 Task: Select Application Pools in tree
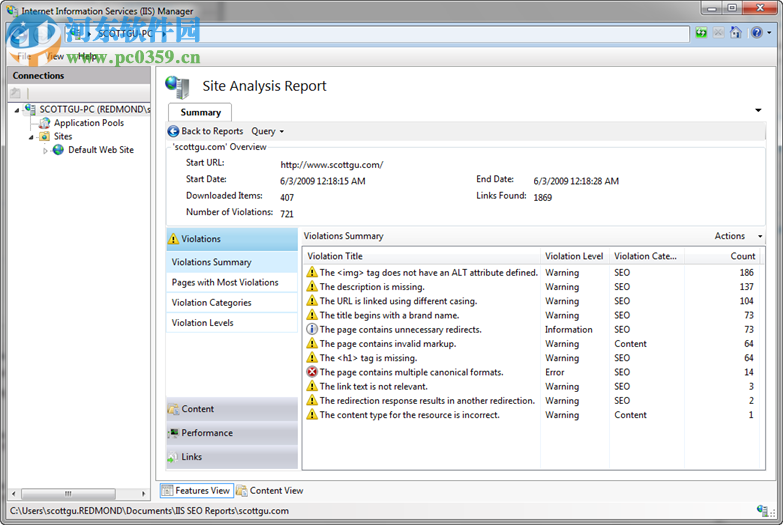(89, 123)
